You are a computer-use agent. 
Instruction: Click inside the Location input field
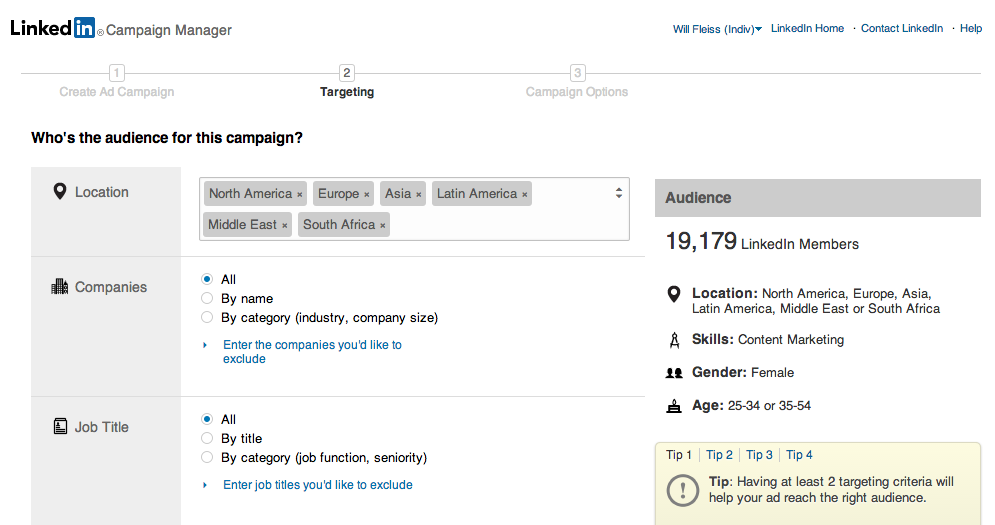(x=500, y=225)
